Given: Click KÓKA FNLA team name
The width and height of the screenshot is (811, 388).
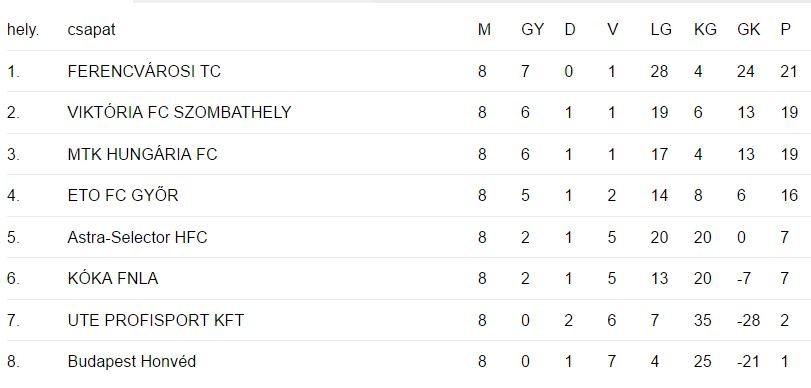Looking at the screenshot, I should click(x=113, y=279).
